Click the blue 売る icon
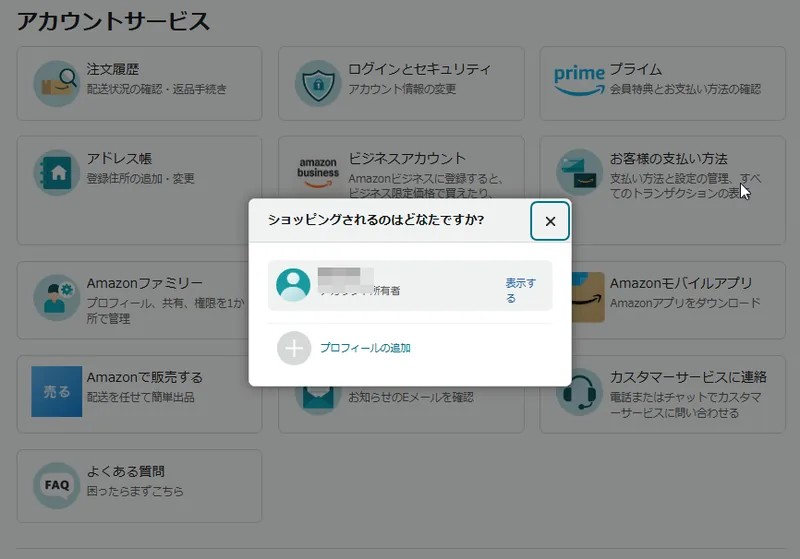 point(57,391)
